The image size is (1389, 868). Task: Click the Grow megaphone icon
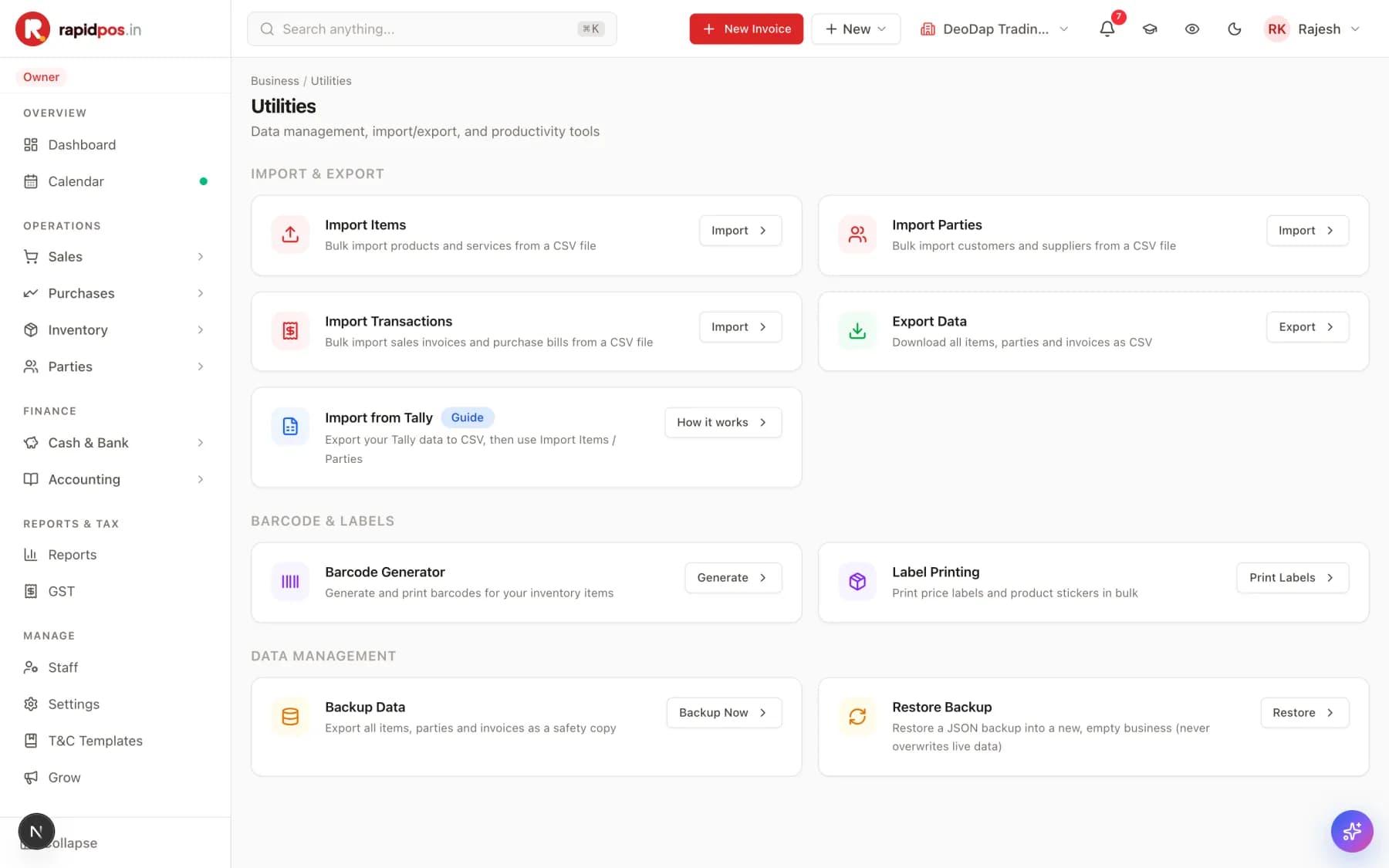pyautogui.click(x=31, y=778)
